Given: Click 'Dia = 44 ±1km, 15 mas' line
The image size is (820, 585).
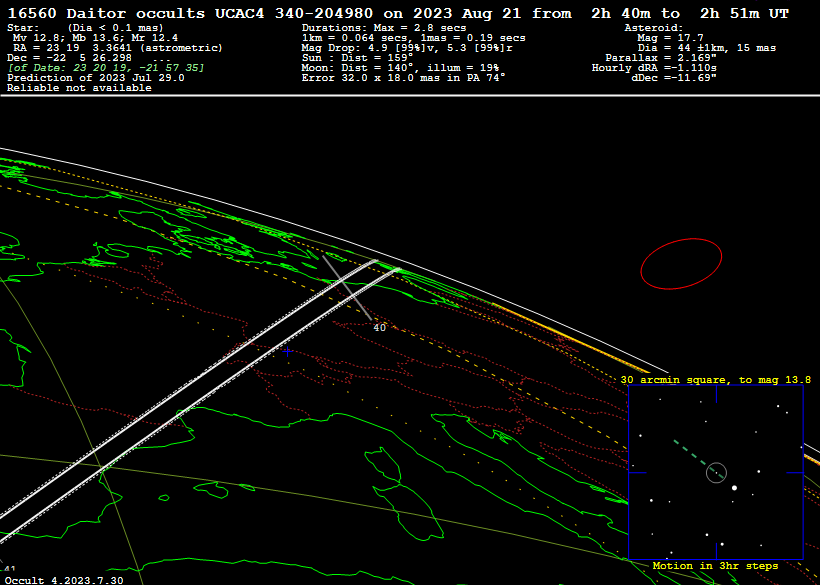Looking at the screenshot, I should pos(707,48).
